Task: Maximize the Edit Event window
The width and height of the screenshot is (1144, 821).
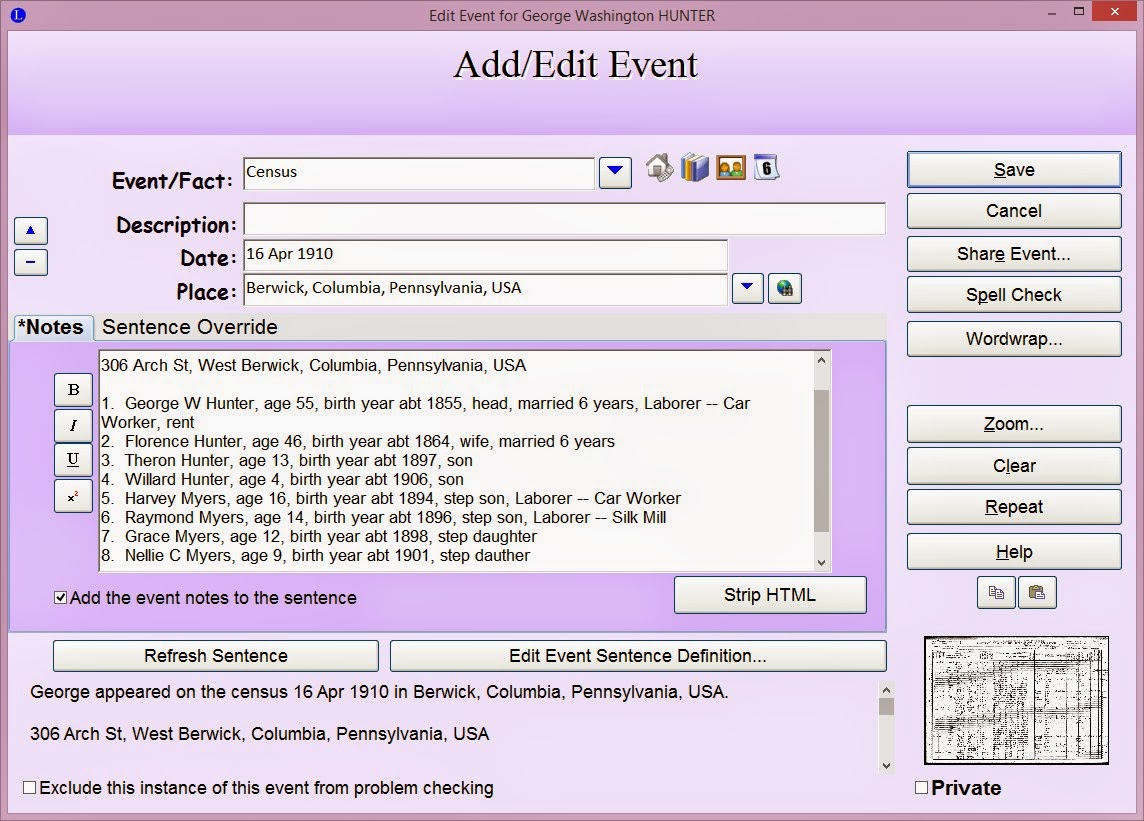Action: tap(1079, 12)
